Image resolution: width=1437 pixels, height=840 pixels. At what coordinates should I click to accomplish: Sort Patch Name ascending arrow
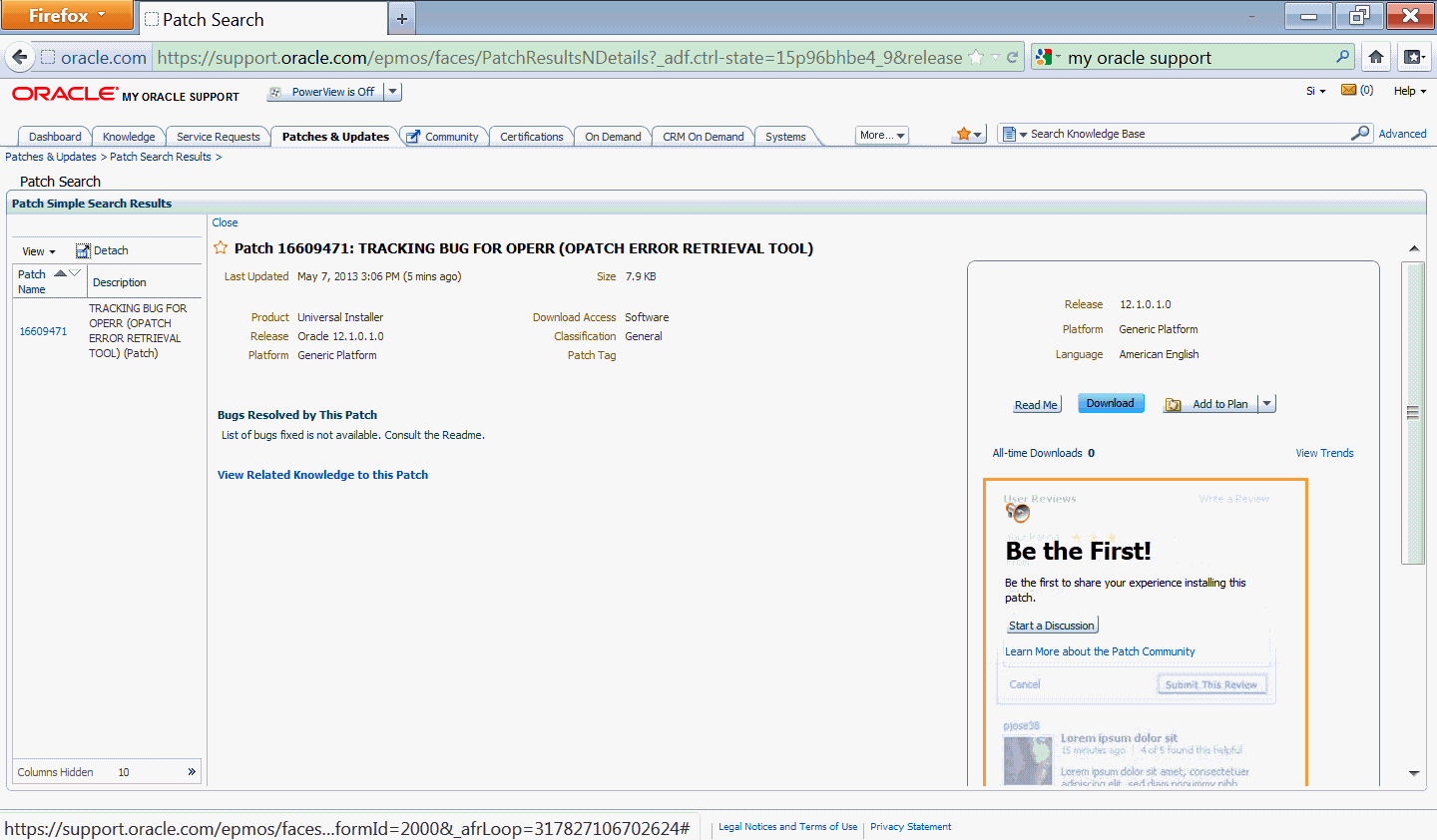[61, 272]
